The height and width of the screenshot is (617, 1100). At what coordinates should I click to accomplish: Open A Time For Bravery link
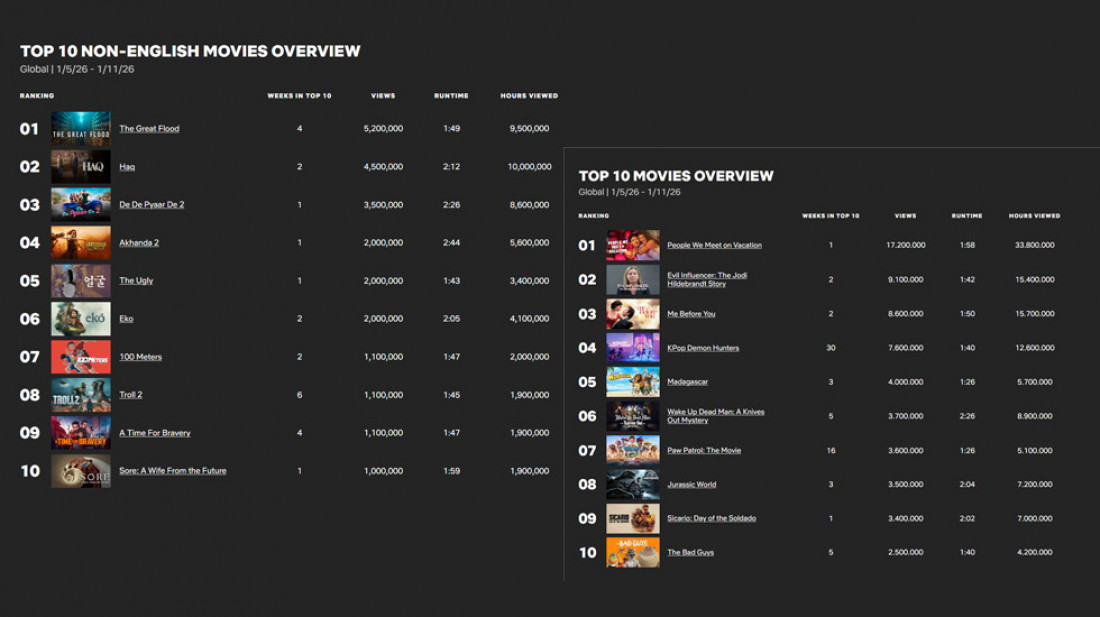pos(154,433)
